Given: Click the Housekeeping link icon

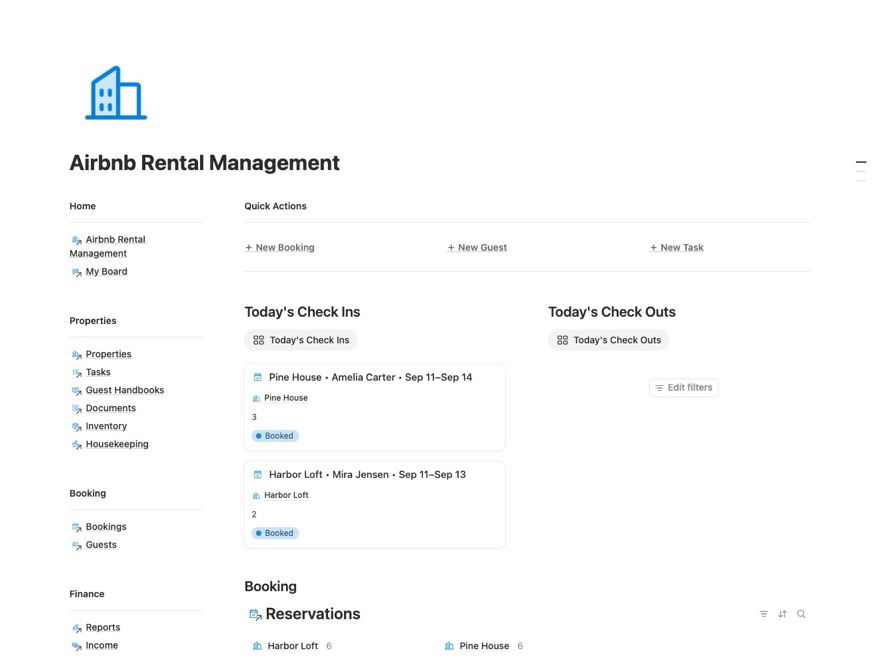Looking at the screenshot, I should [76, 444].
